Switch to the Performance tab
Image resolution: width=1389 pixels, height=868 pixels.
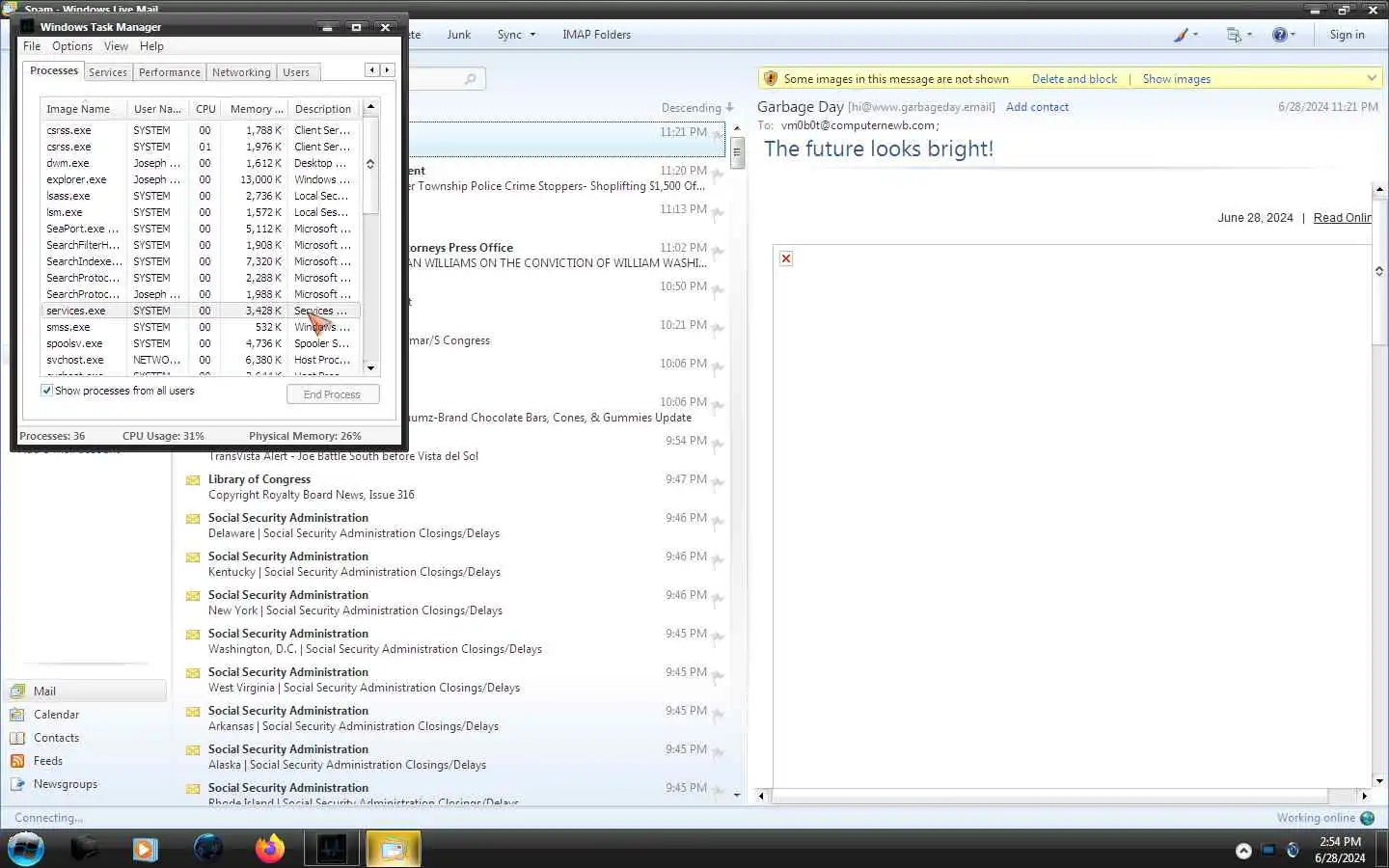tap(170, 72)
